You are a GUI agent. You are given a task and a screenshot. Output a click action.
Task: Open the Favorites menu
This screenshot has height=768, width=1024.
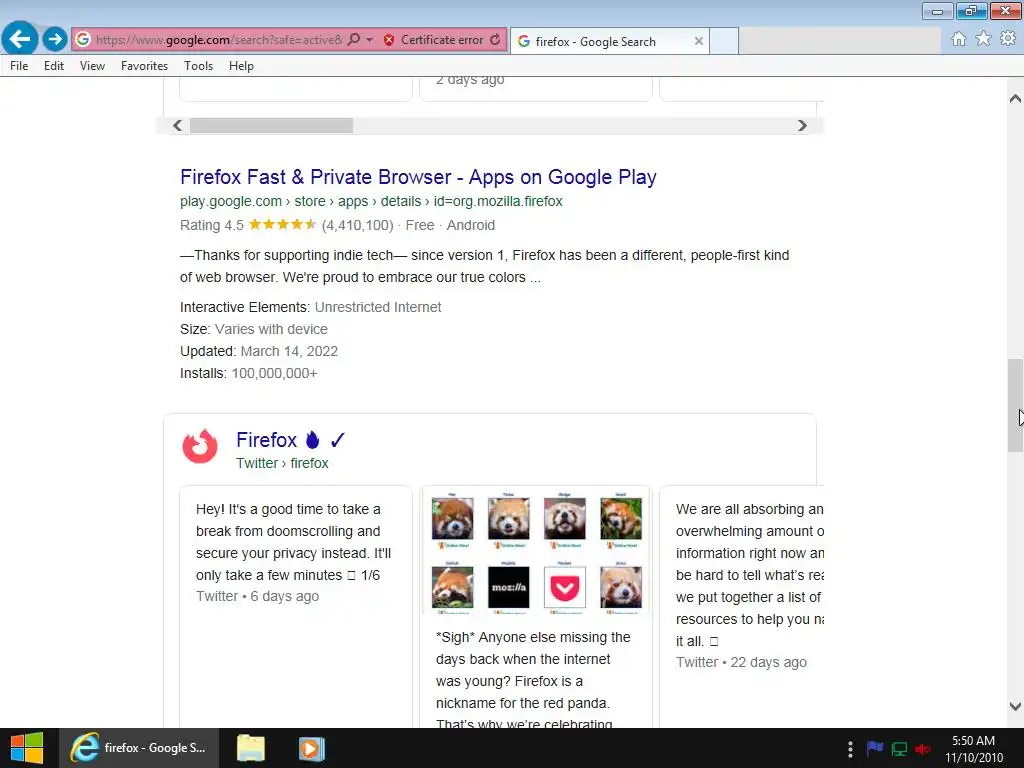(144, 66)
